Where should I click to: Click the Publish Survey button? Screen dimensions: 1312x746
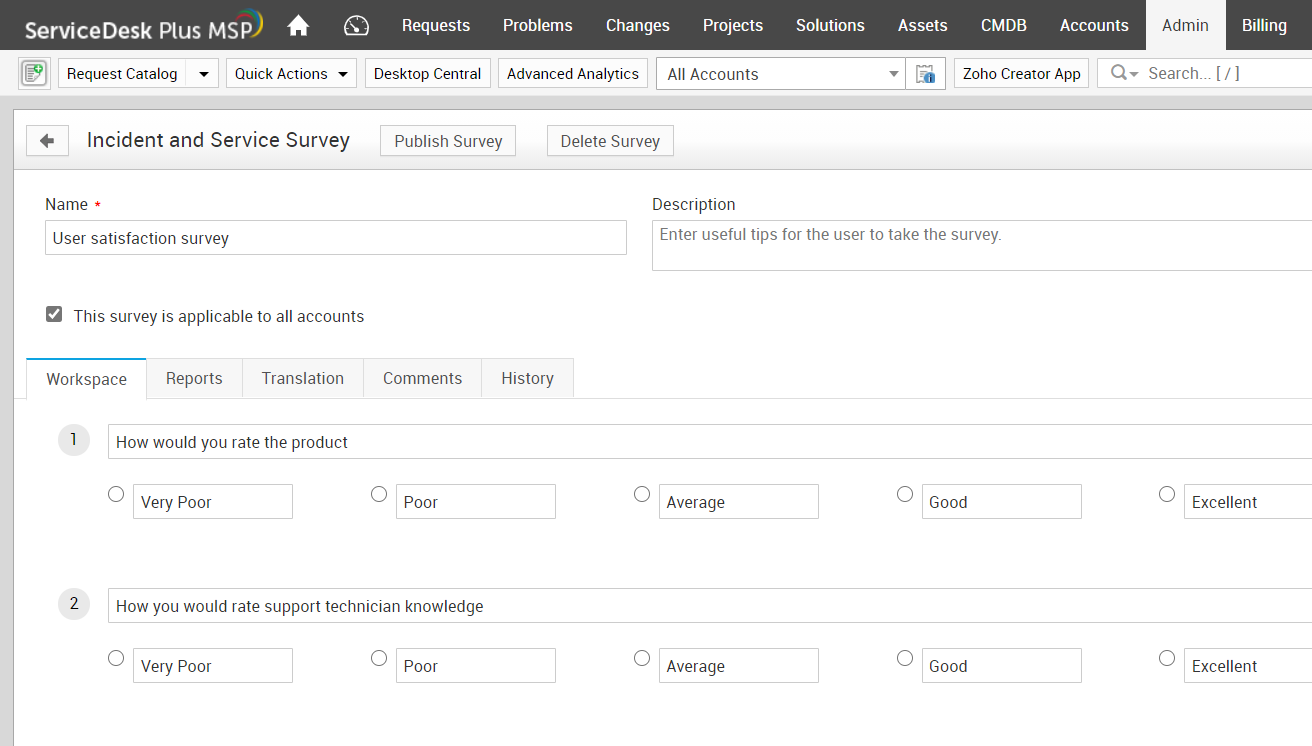(x=448, y=141)
